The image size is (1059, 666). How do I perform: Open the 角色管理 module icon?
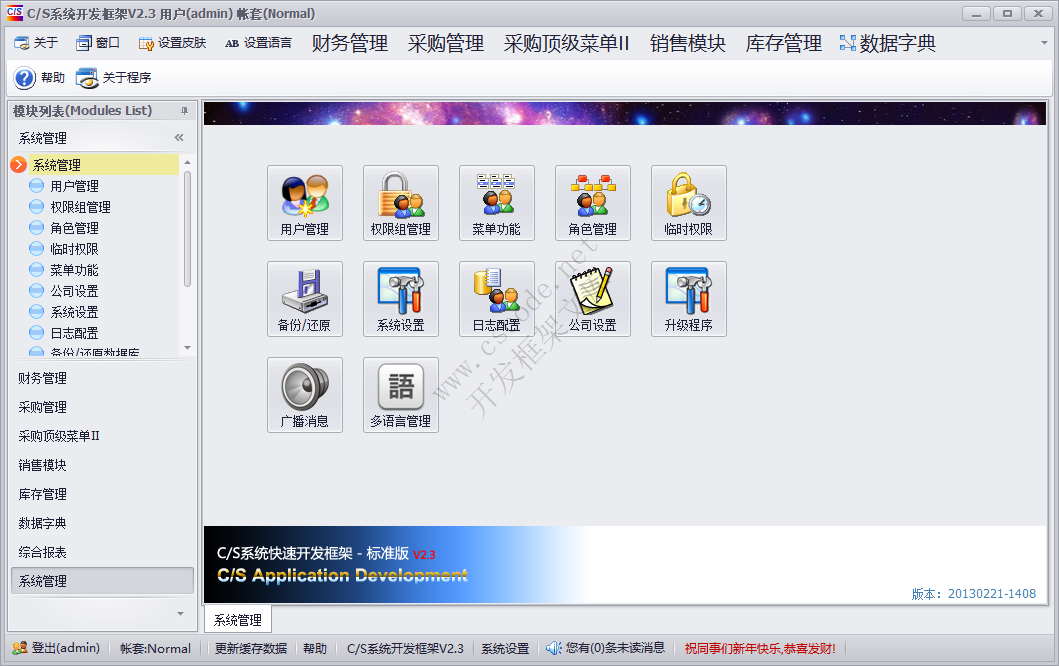(x=592, y=203)
